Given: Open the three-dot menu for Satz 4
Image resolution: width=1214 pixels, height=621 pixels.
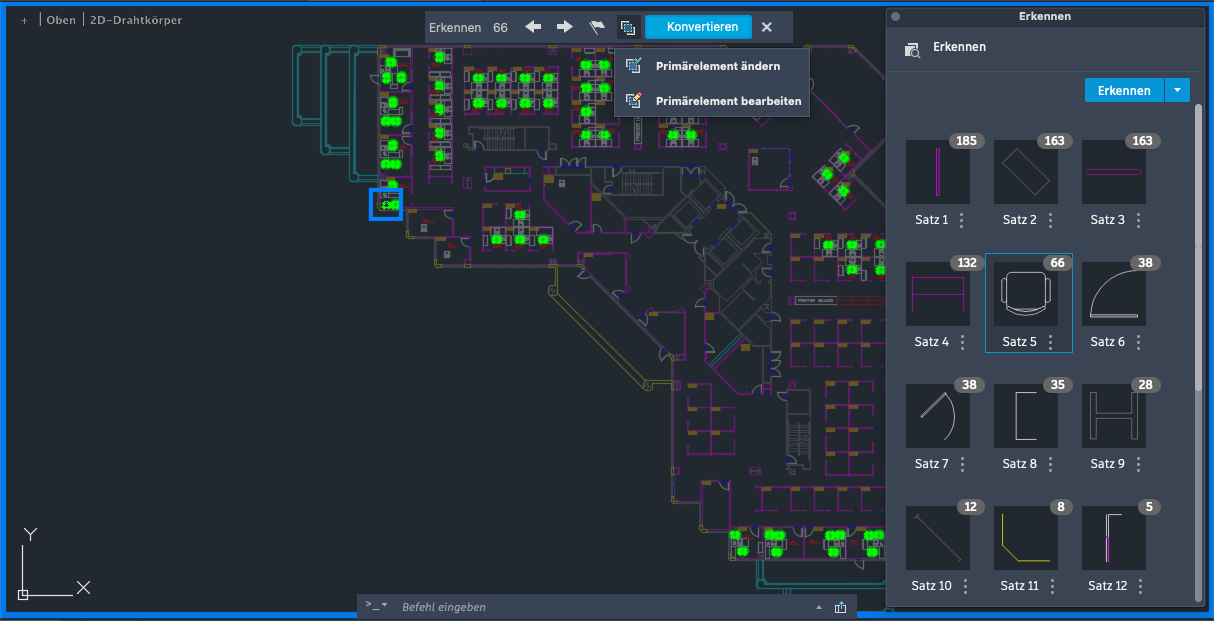Looking at the screenshot, I should click(x=962, y=342).
